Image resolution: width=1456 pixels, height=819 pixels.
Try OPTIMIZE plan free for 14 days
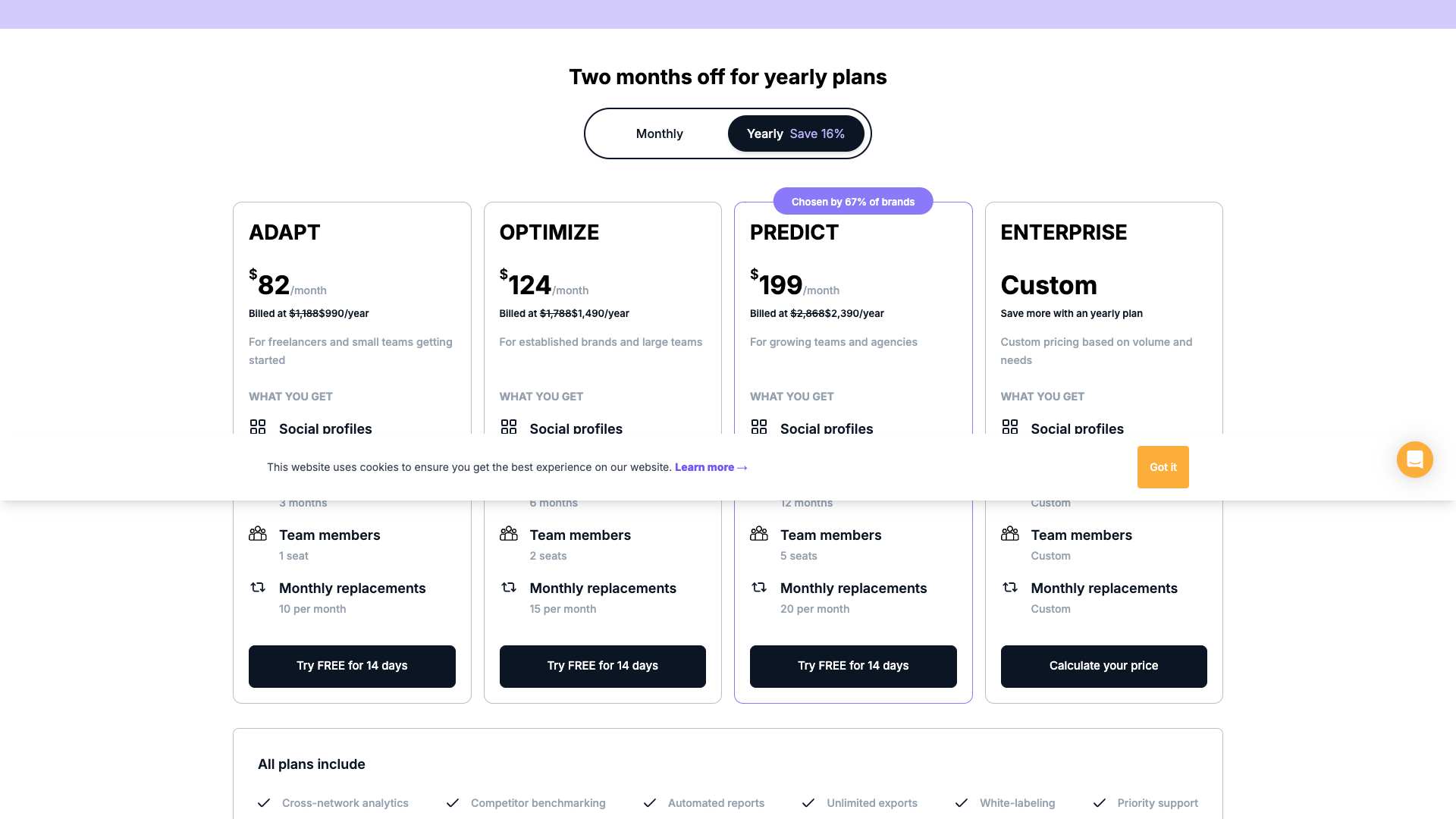point(602,666)
